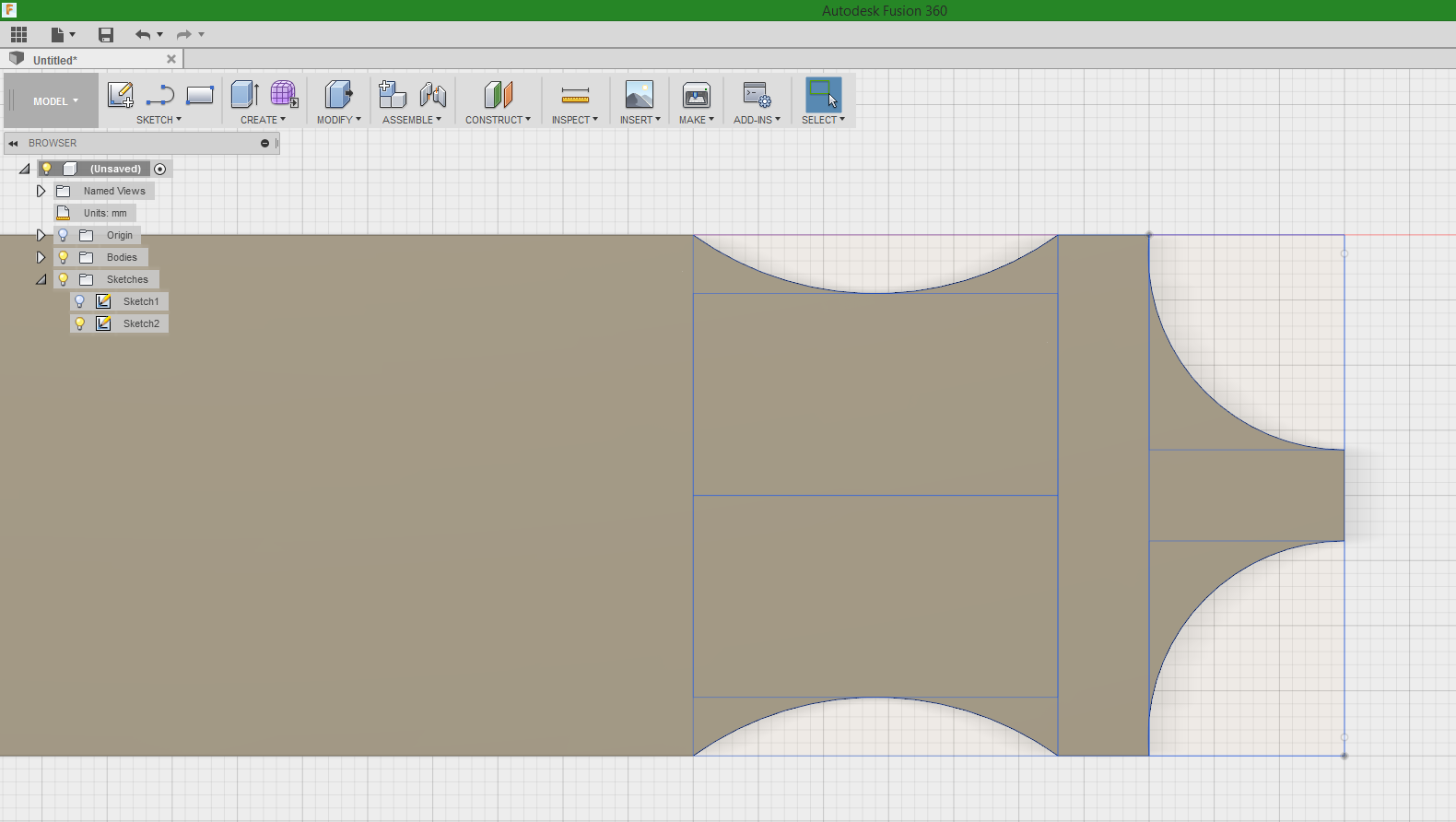This screenshot has height=822, width=1456.
Task: Activate the (Unsaved) component radio button
Action: pos(160,169)
